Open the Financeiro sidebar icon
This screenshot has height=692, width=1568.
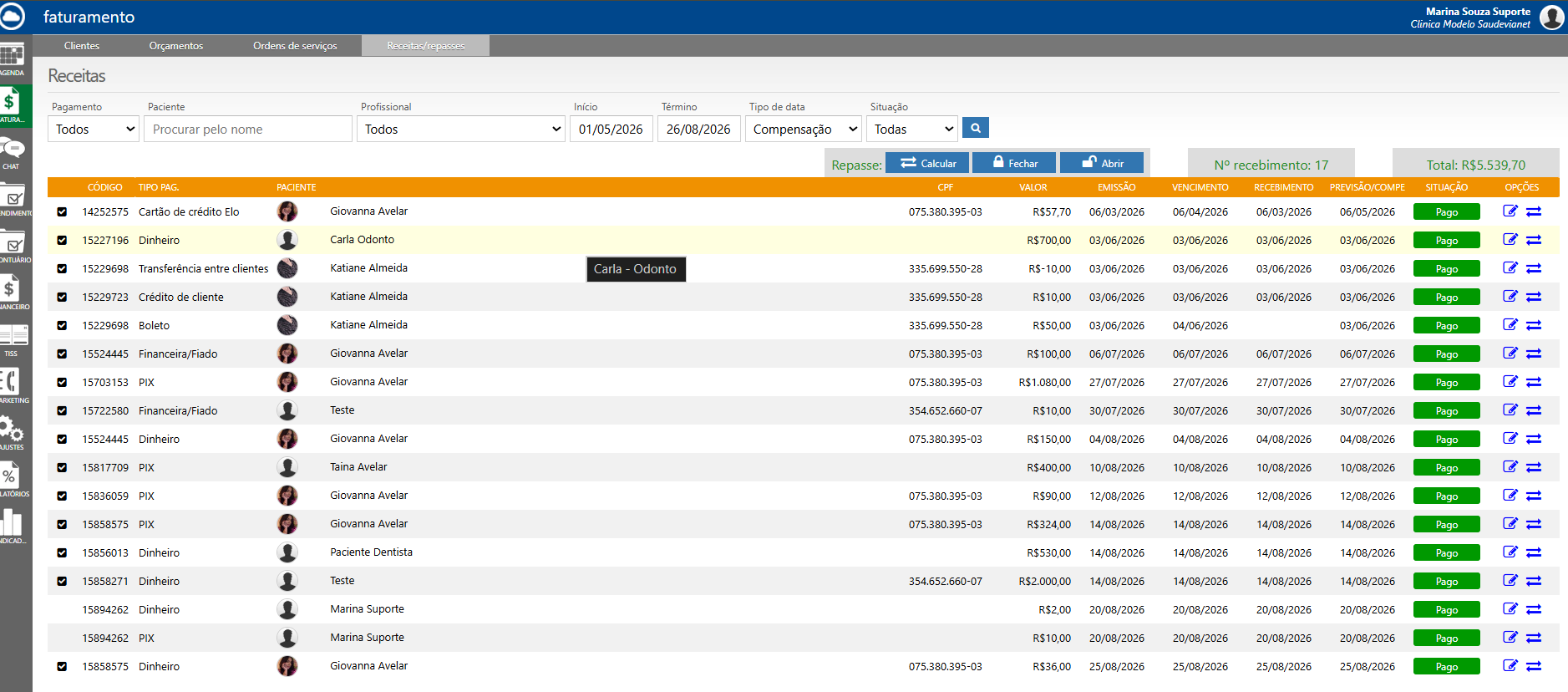point(13,293)
